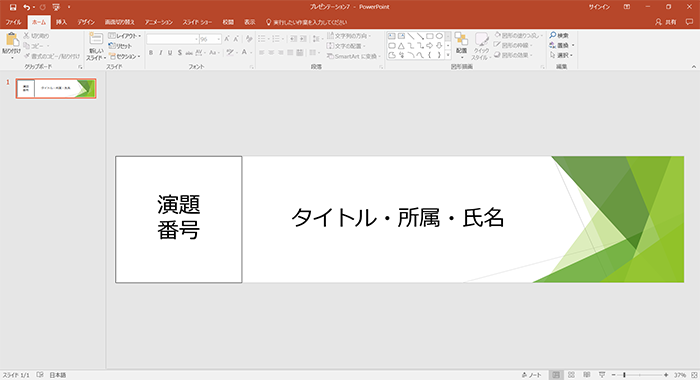Start slide show from beginning in quick access toolbar
700x380 pixels.
point(56,7)
